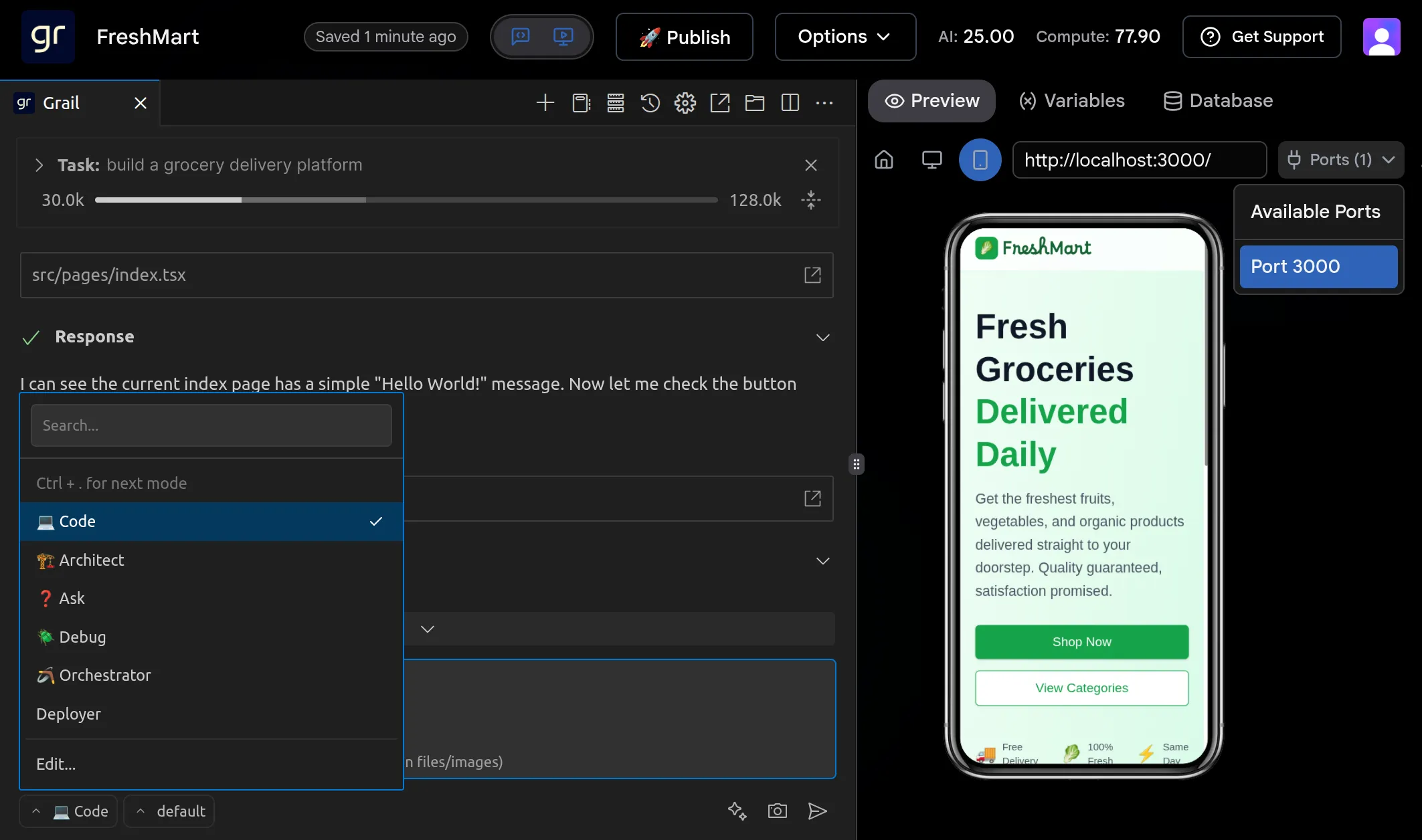
Task: Open the folder icon in Grail toolbar
Action: 755,103
